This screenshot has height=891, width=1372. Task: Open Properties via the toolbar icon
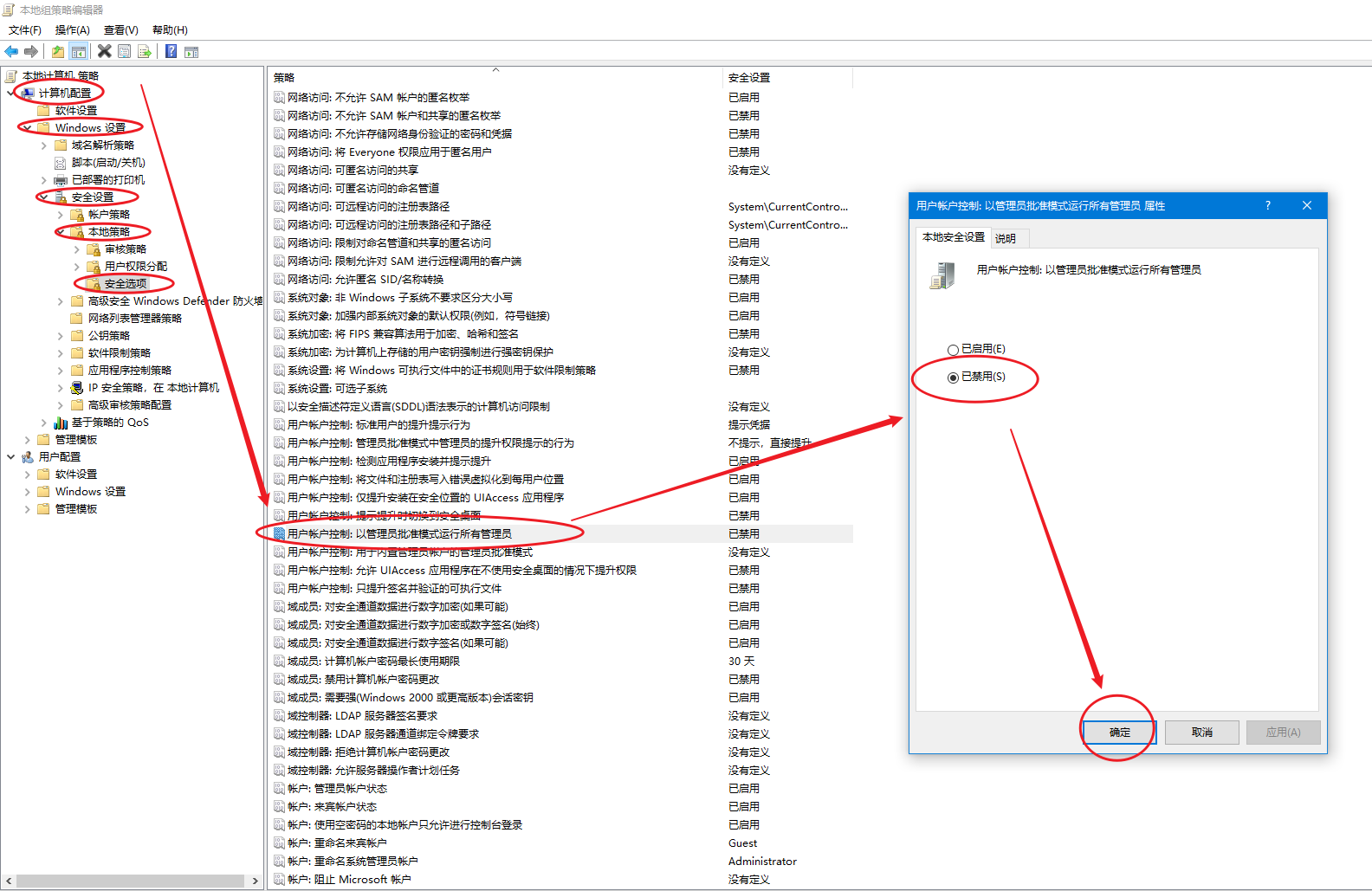125,52
